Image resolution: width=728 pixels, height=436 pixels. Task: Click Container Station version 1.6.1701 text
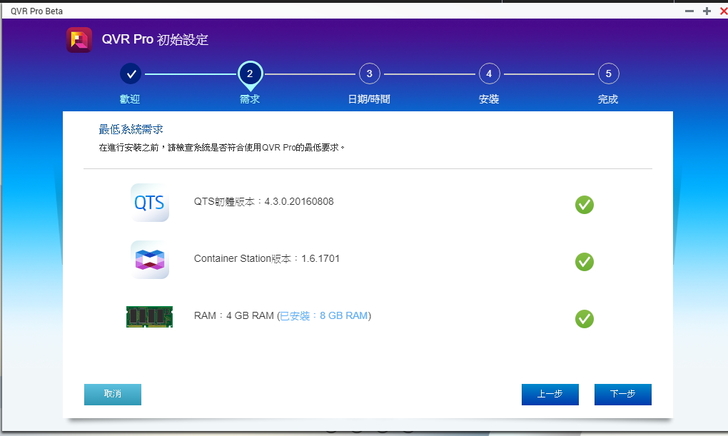click(267, 259)
